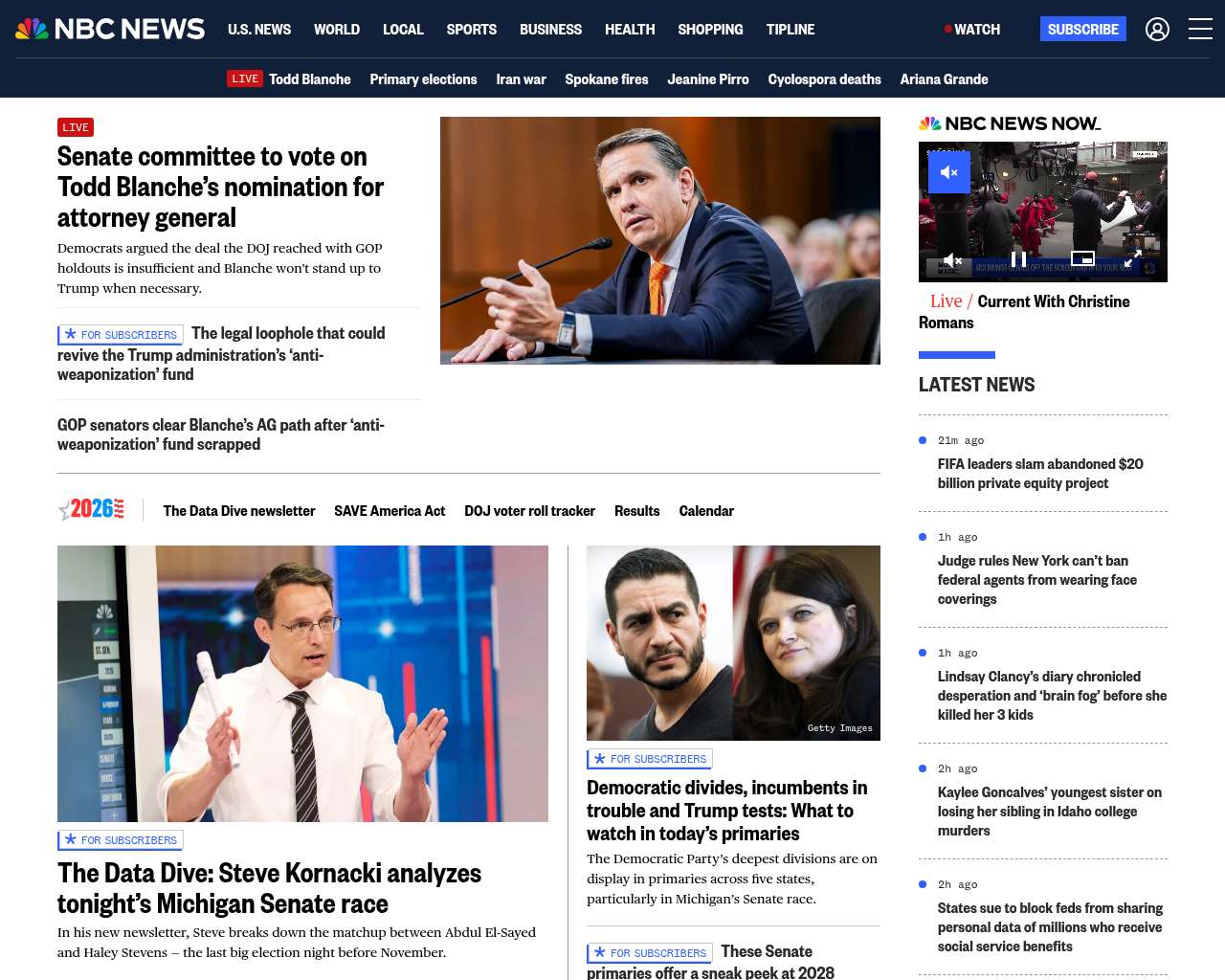Open the SAVE America Act link
Image resolution: width=1225 pixels, height=980 pixels.
(390, 511)
